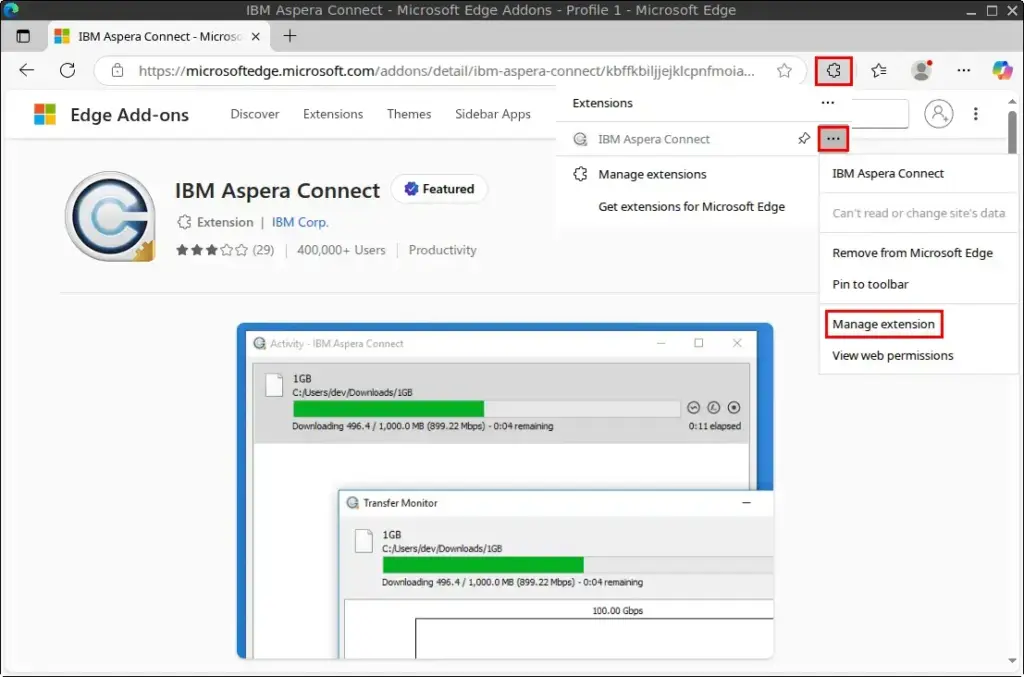Click Manage extensions text in the panel
Screen dimensions: 1024x677
pos(652,174)
